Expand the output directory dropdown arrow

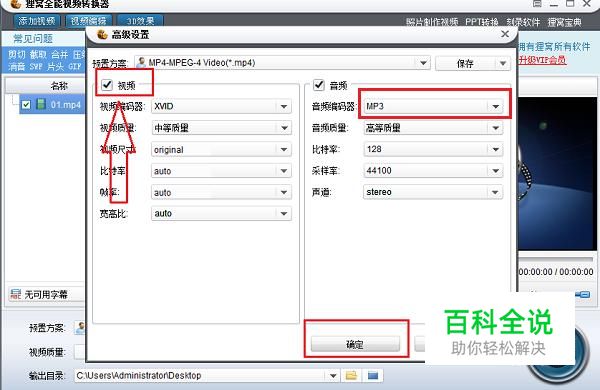click(x=333, y=376)
